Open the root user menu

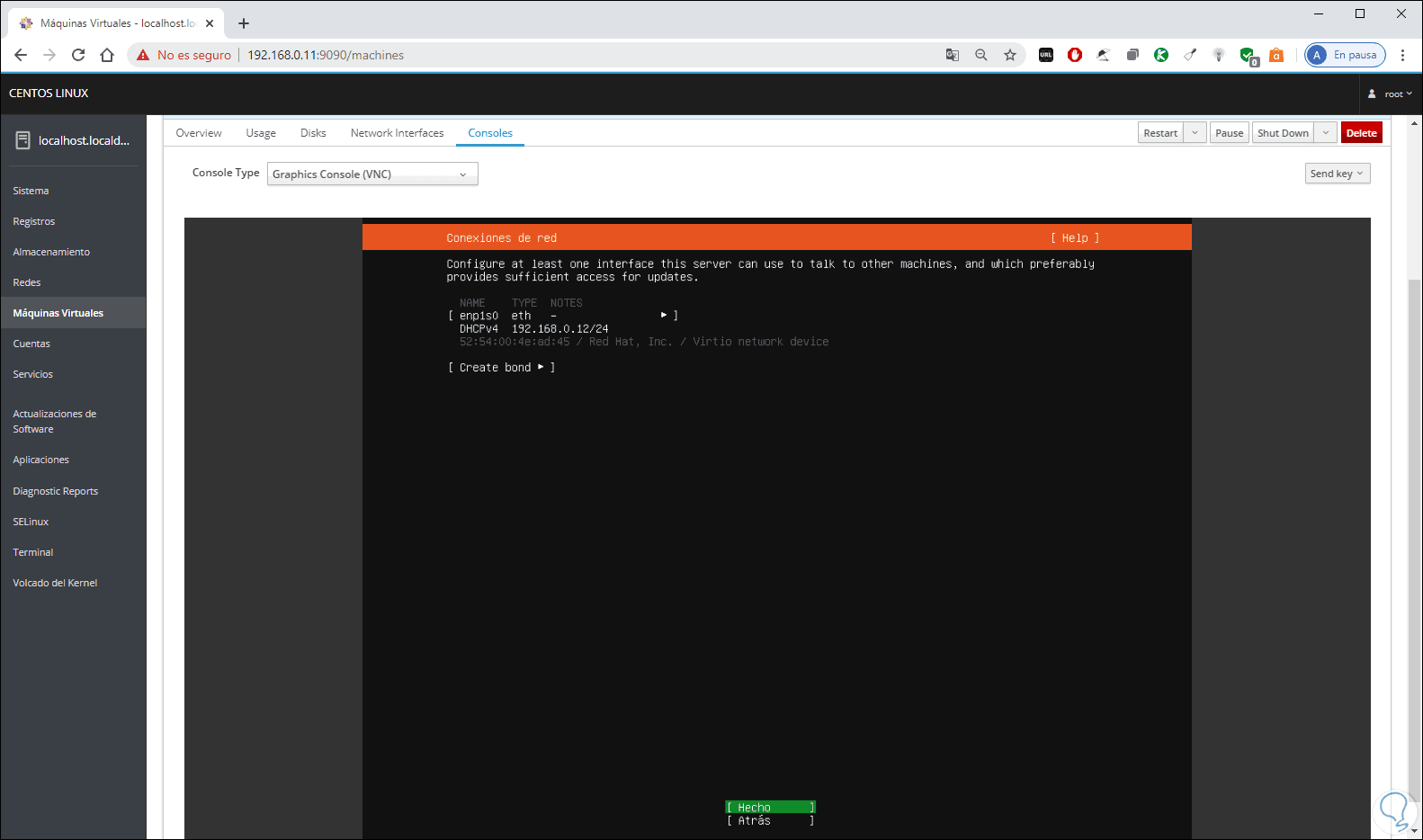coord(1390,94)
